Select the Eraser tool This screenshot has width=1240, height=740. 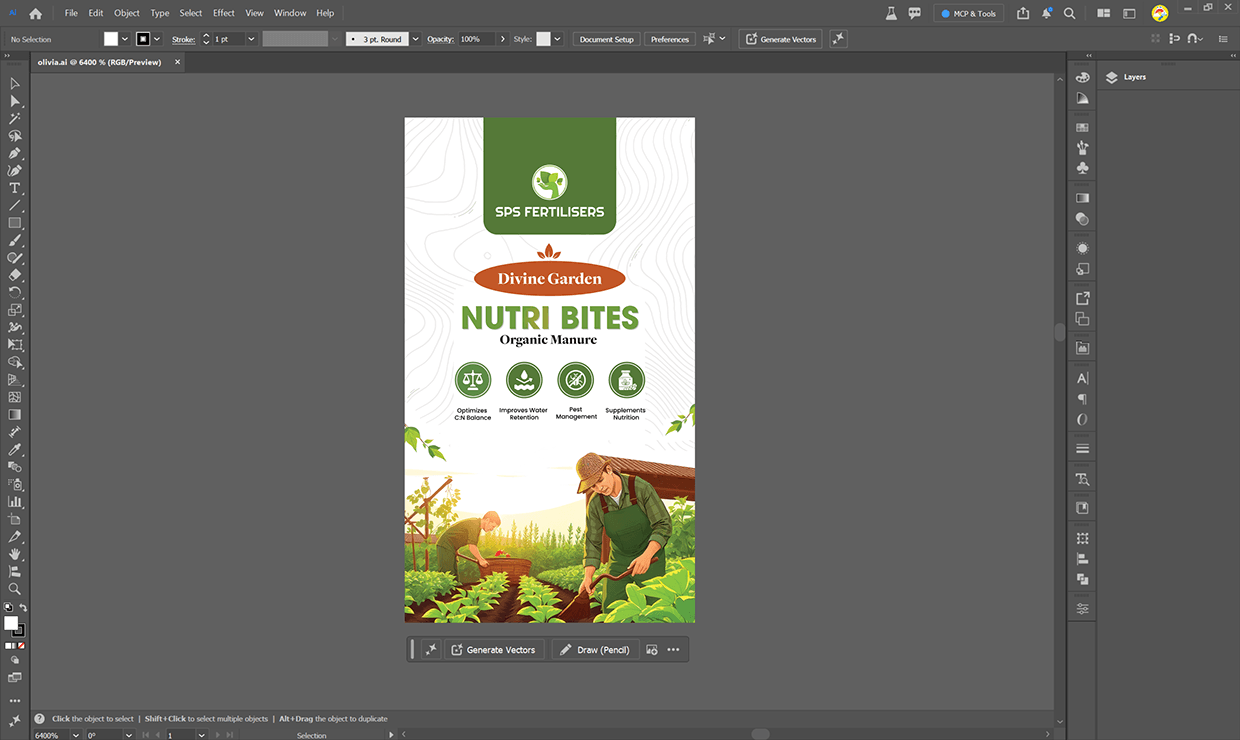coord(15,275)
